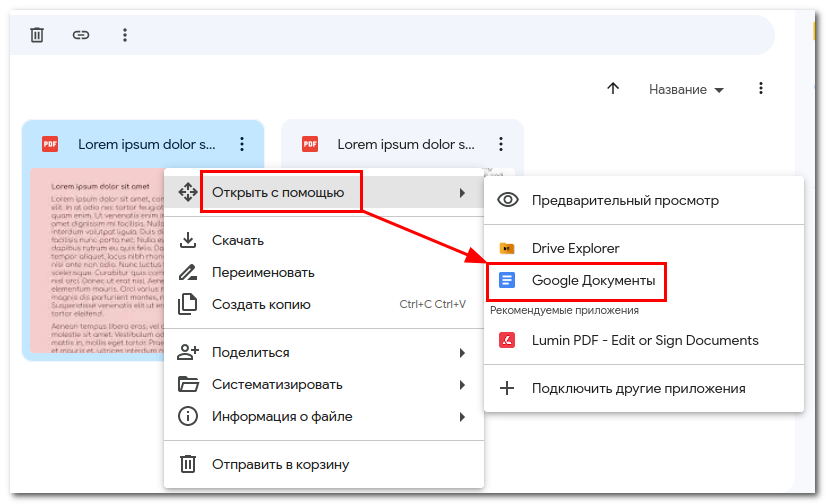The width and height of the screenshot is (826, 504).
Task: Click PDF icon of first Lorem ipsum file
Action: point(50,144)
